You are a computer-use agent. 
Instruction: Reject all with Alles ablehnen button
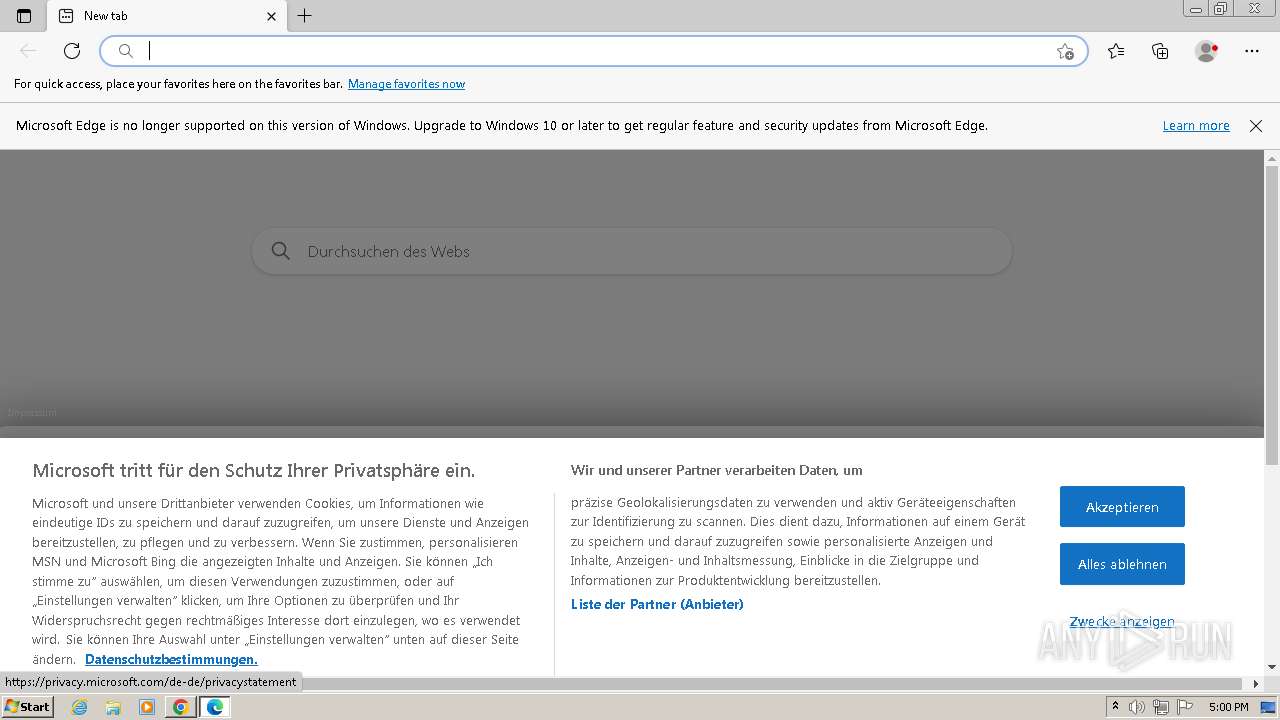pos(1122,564)
